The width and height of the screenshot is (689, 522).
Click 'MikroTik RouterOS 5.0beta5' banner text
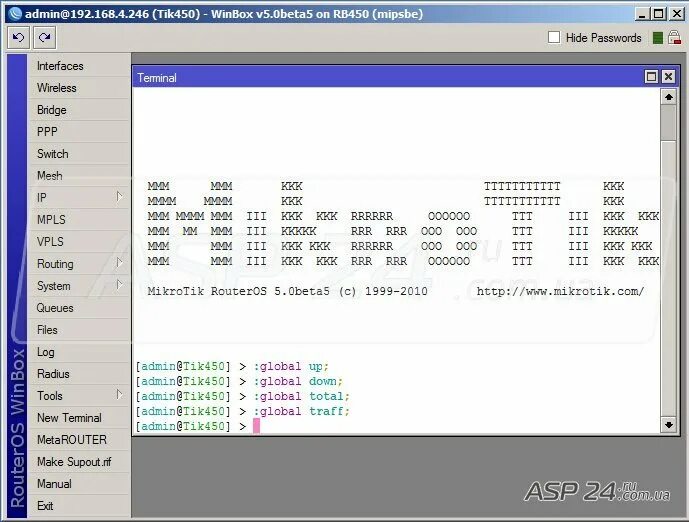(x=239, y=291)
